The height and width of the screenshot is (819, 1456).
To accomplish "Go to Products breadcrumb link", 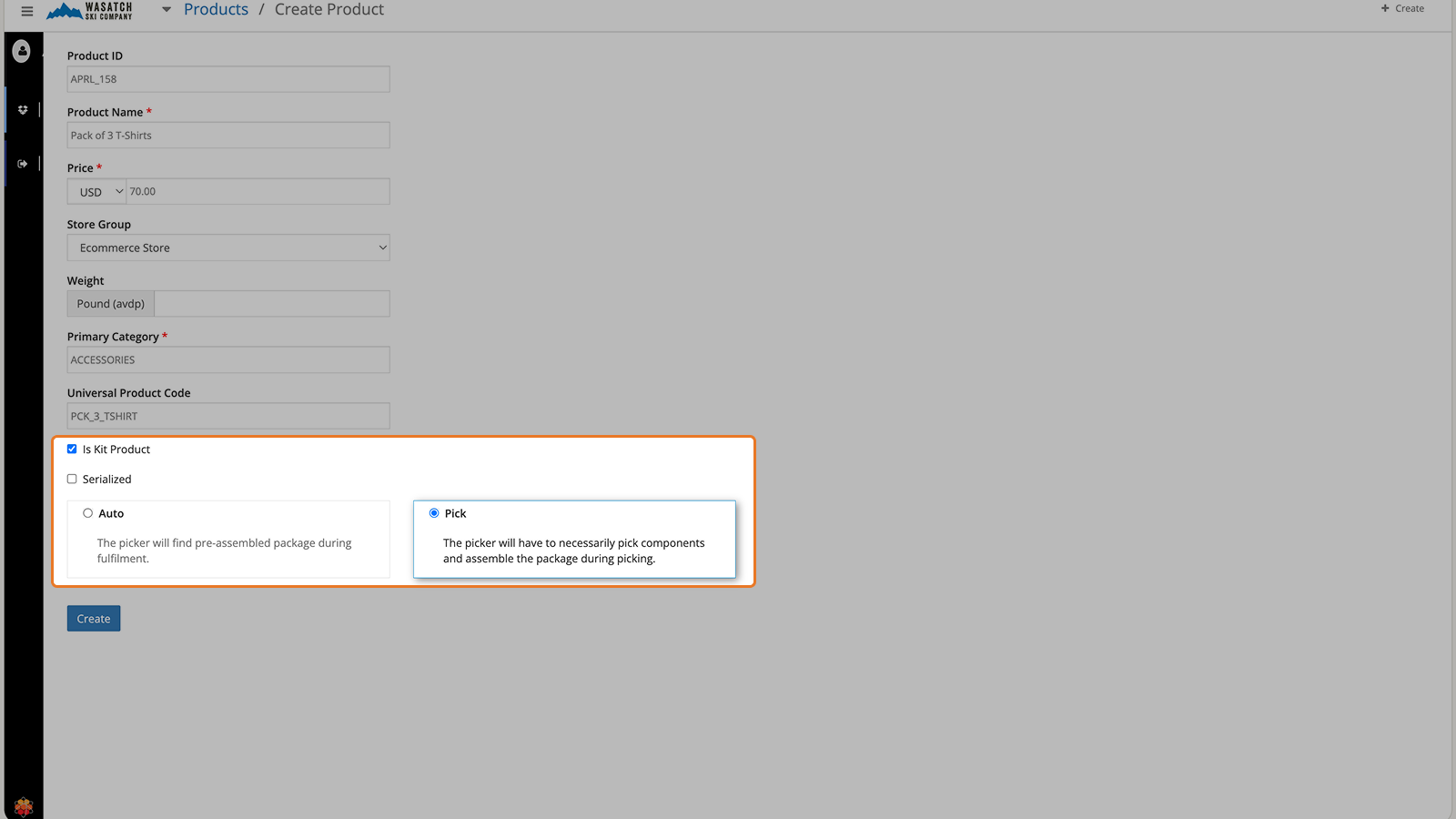I will pos(216,10).
